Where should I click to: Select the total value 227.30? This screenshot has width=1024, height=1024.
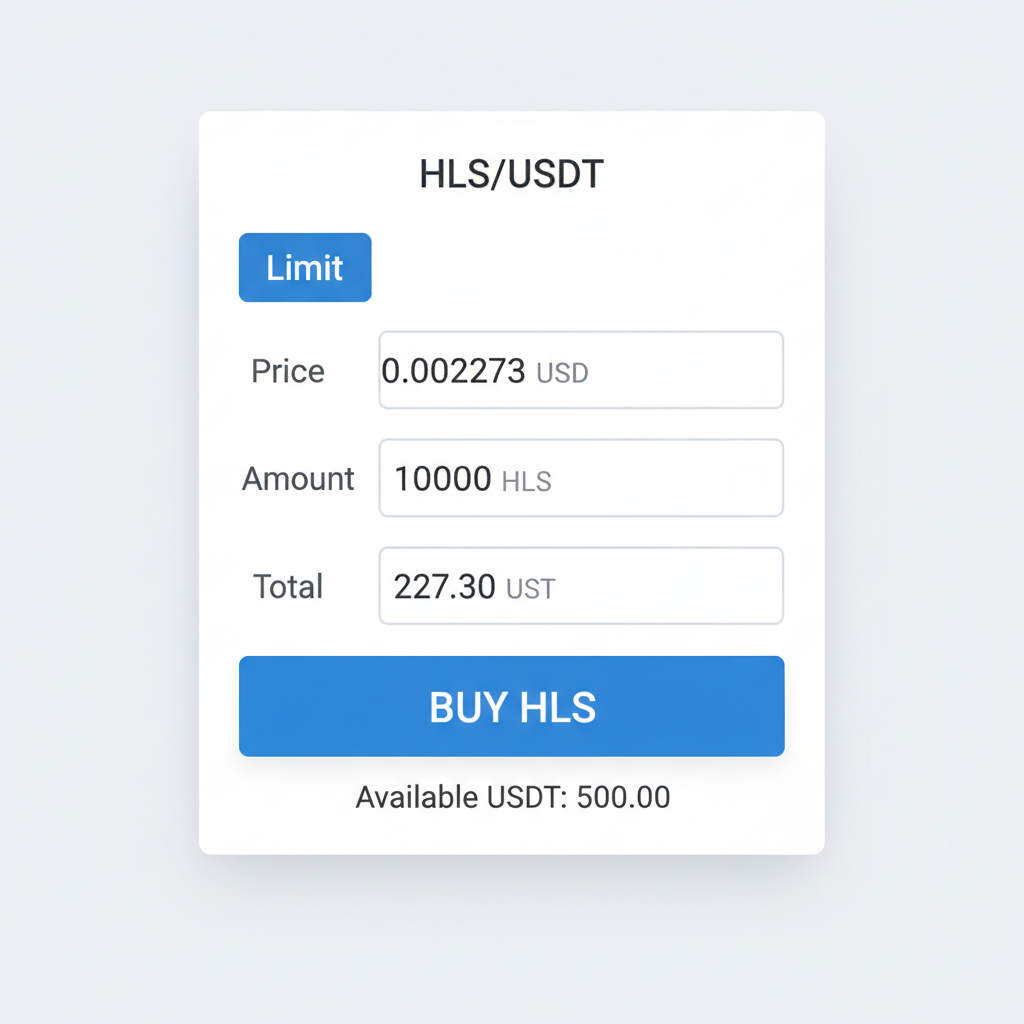click(445, 587)
